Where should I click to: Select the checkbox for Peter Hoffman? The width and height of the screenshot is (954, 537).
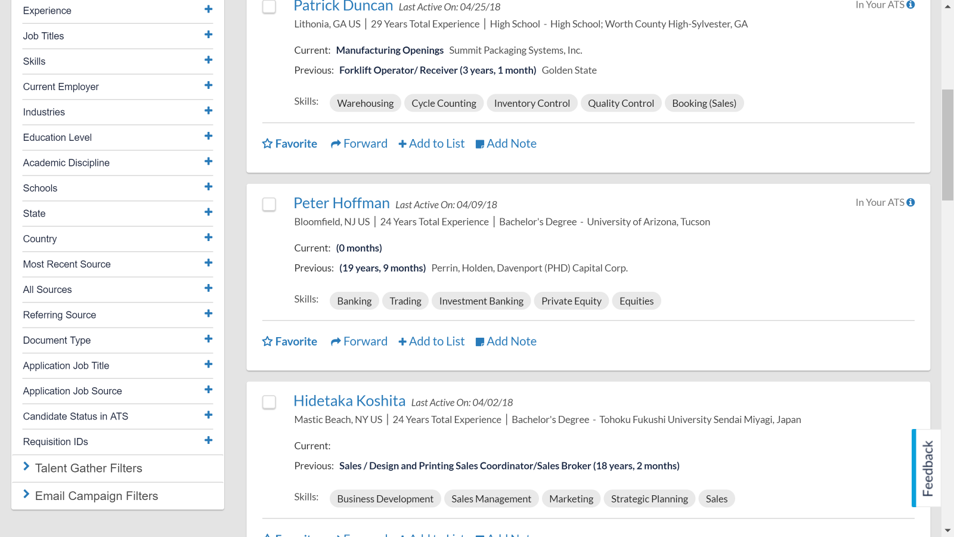[x=269, y=205]
